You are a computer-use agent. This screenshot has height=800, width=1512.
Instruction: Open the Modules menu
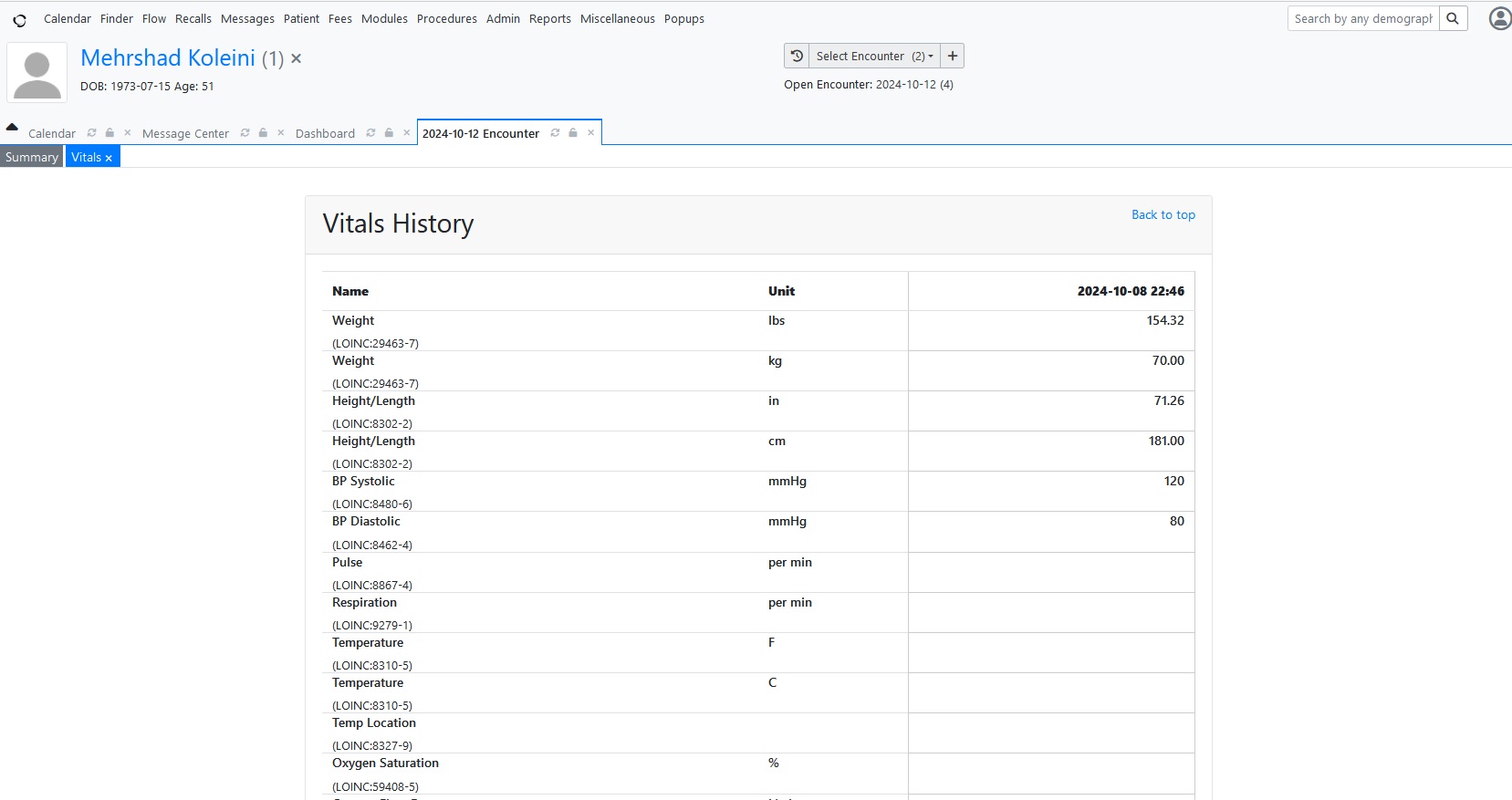pyautogui.click(x=384, y=18)
